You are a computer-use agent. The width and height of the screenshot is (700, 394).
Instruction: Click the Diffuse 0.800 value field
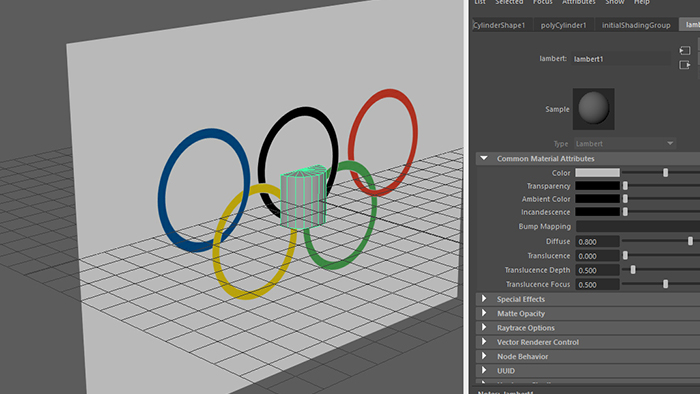(597, 241)
